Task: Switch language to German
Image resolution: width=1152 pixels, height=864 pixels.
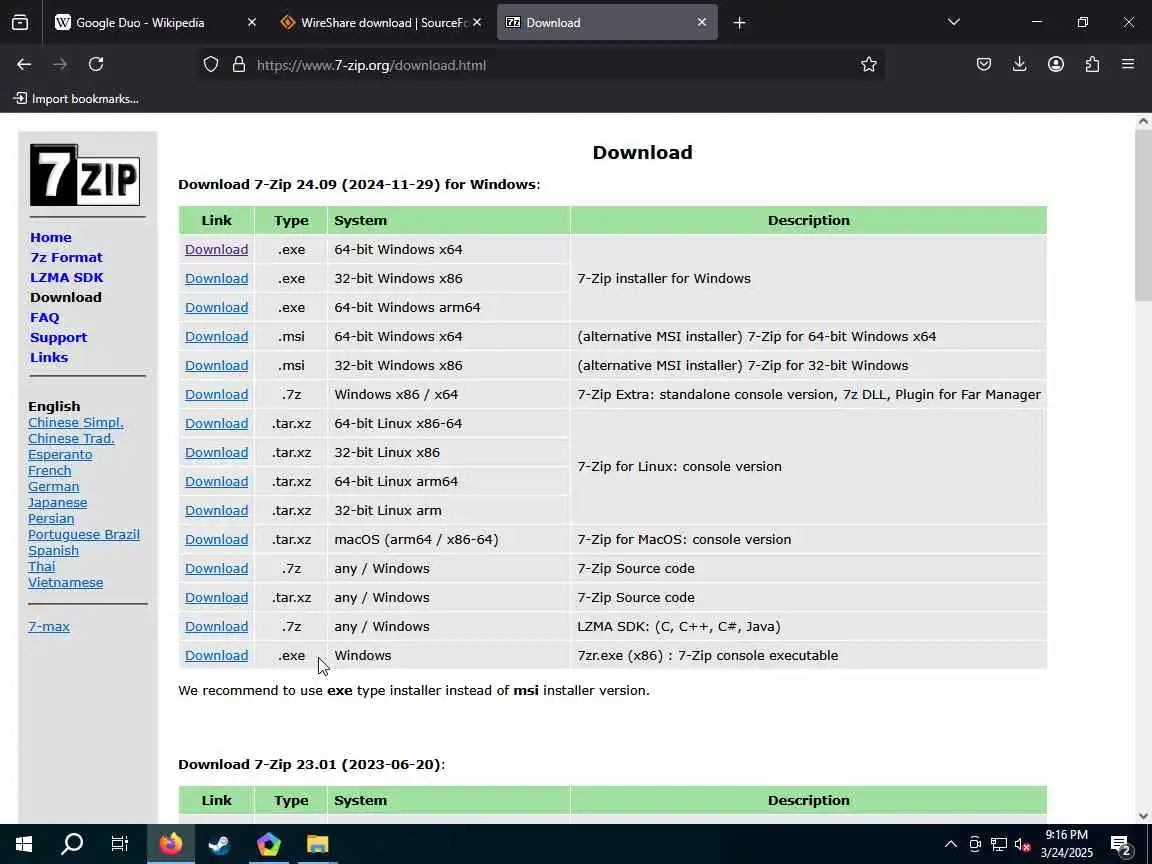Action: coord(54,486)
